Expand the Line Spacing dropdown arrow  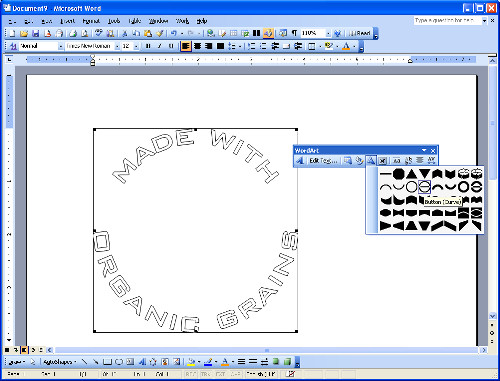coord(240,46)
